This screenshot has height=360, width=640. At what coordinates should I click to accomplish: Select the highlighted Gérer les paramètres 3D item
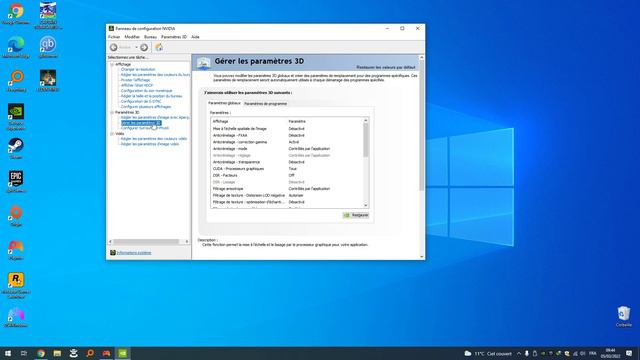click(141, 123)
